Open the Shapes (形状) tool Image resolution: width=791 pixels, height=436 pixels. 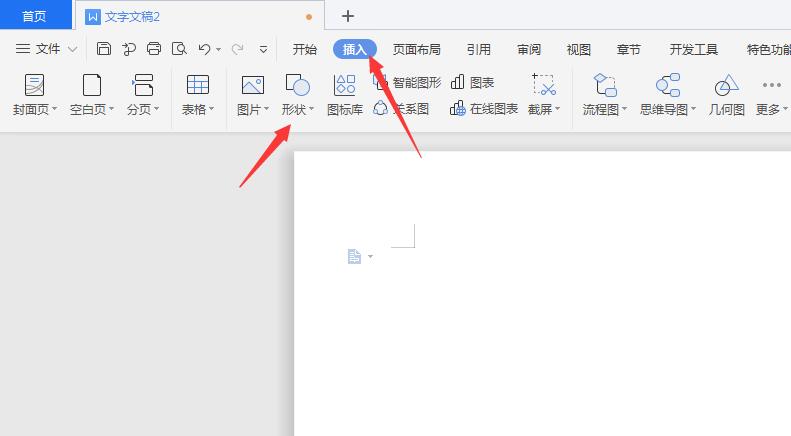coord(298,94)
